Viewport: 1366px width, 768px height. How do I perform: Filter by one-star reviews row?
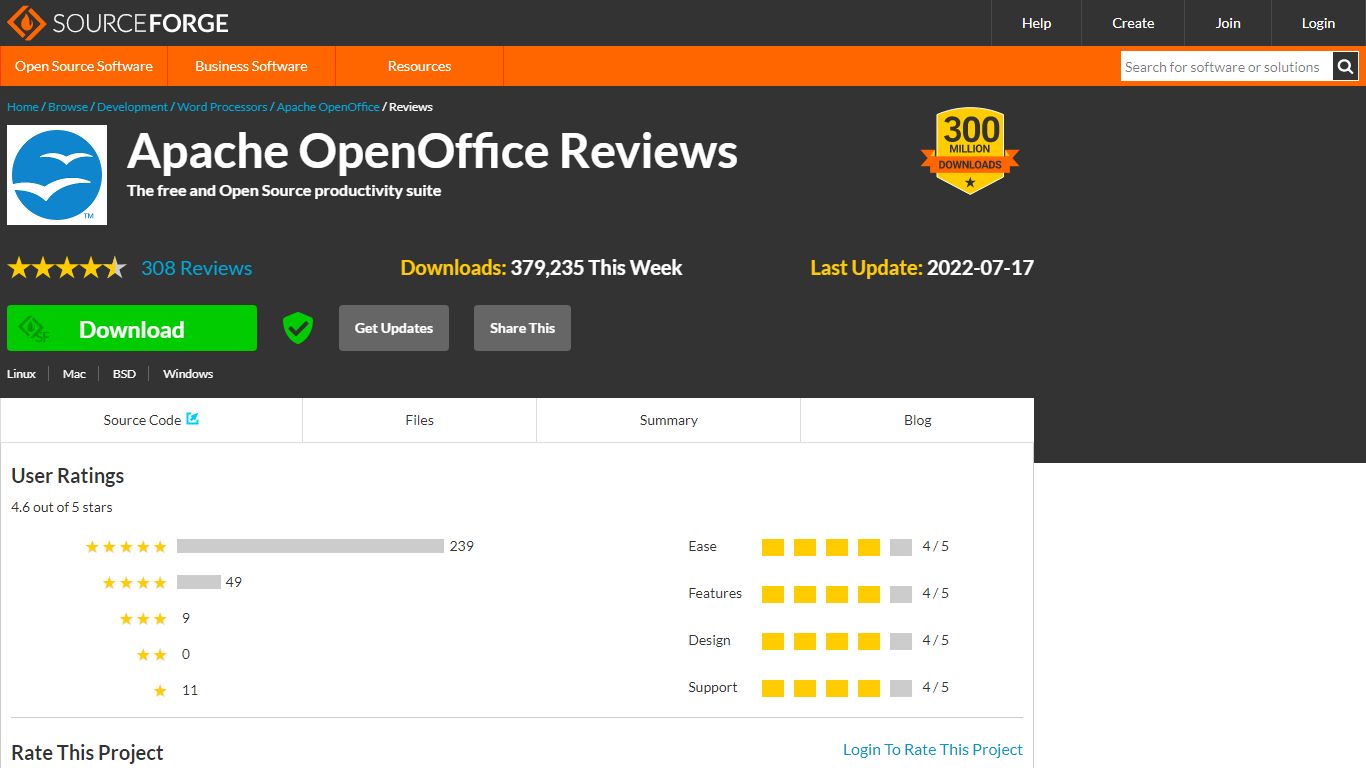click(x=175, y=690)
